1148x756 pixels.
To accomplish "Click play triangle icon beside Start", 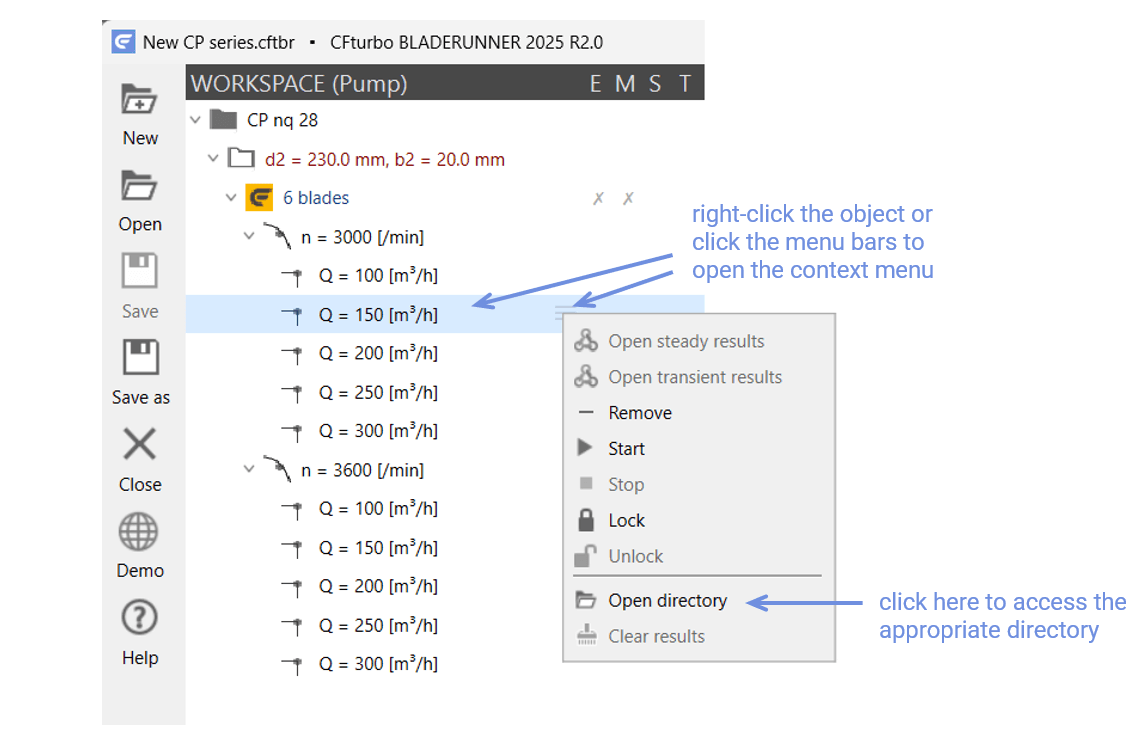I will 584,447.
